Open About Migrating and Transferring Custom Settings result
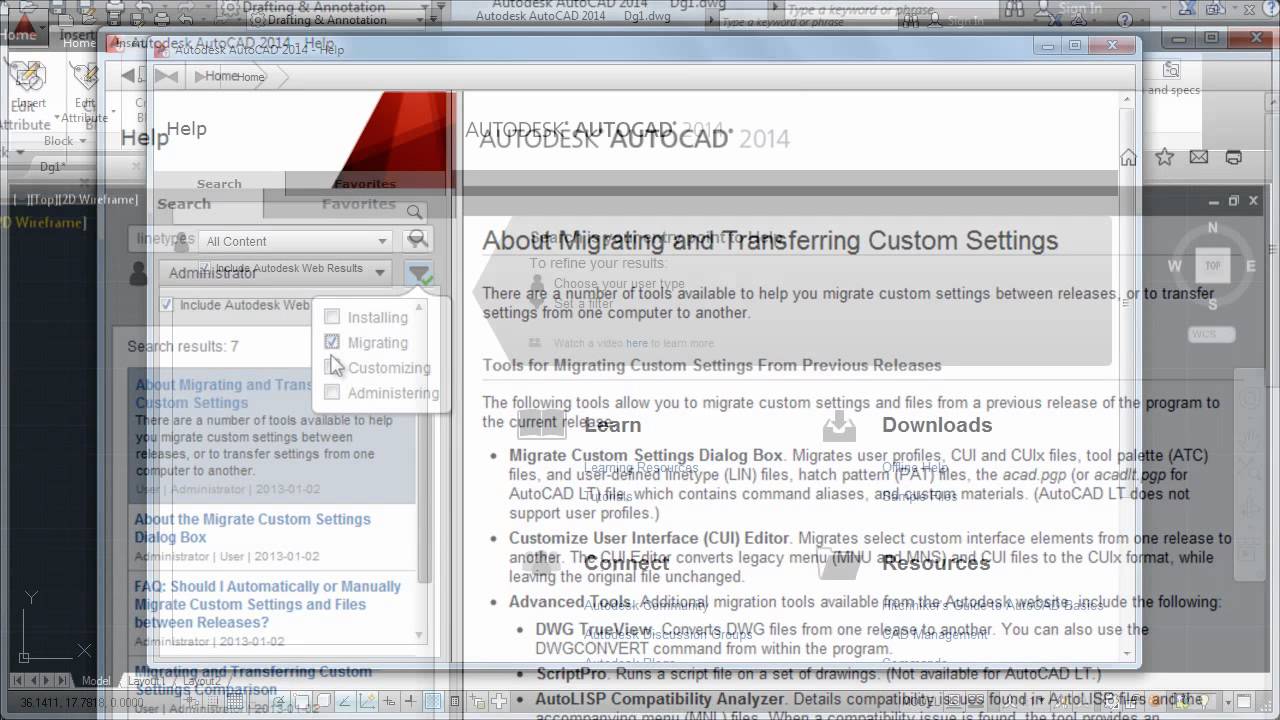 click(x=225, y=393)
